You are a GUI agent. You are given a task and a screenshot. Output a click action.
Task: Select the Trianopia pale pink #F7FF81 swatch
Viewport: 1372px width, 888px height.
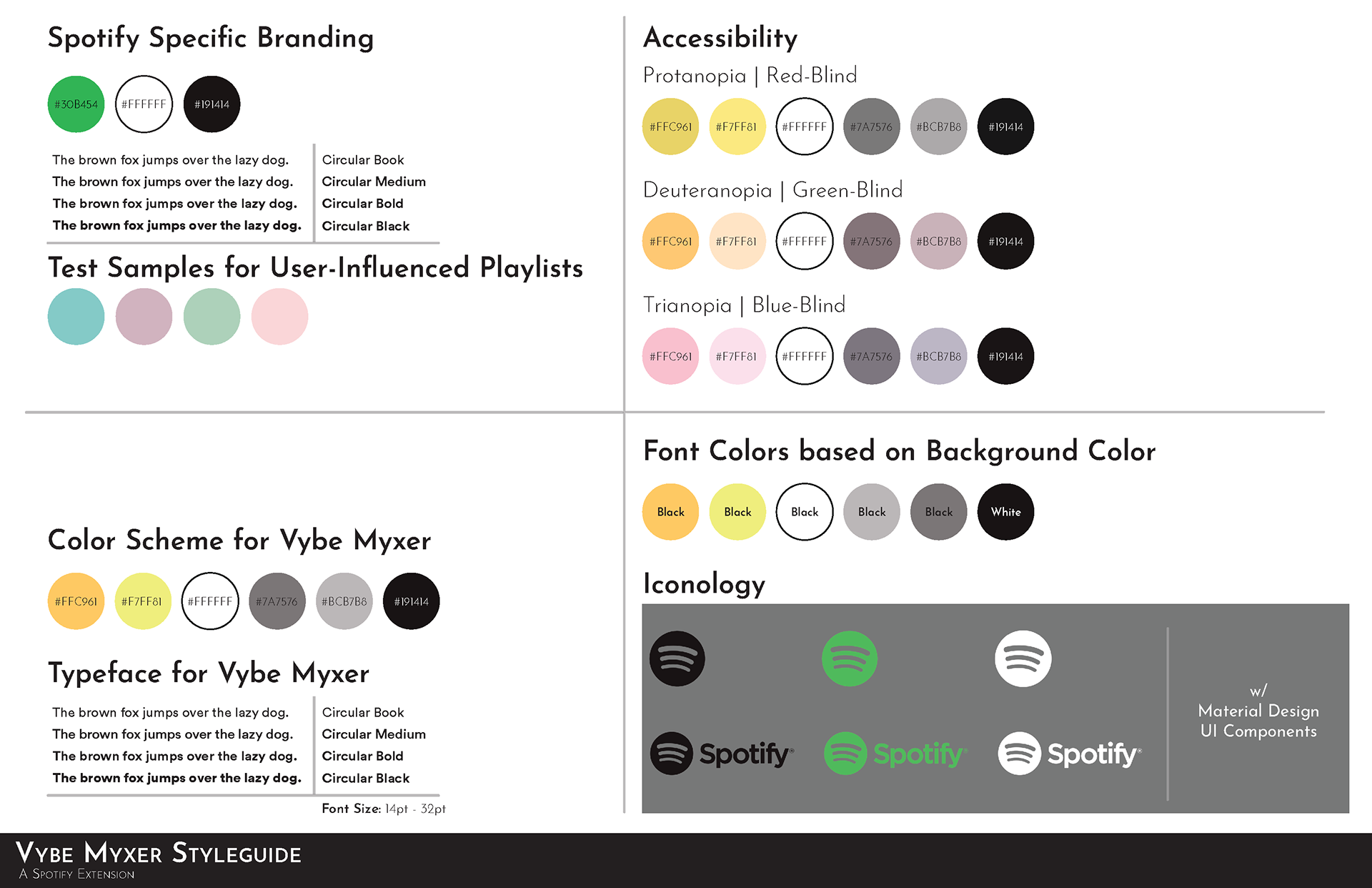[x=737, y=356]
